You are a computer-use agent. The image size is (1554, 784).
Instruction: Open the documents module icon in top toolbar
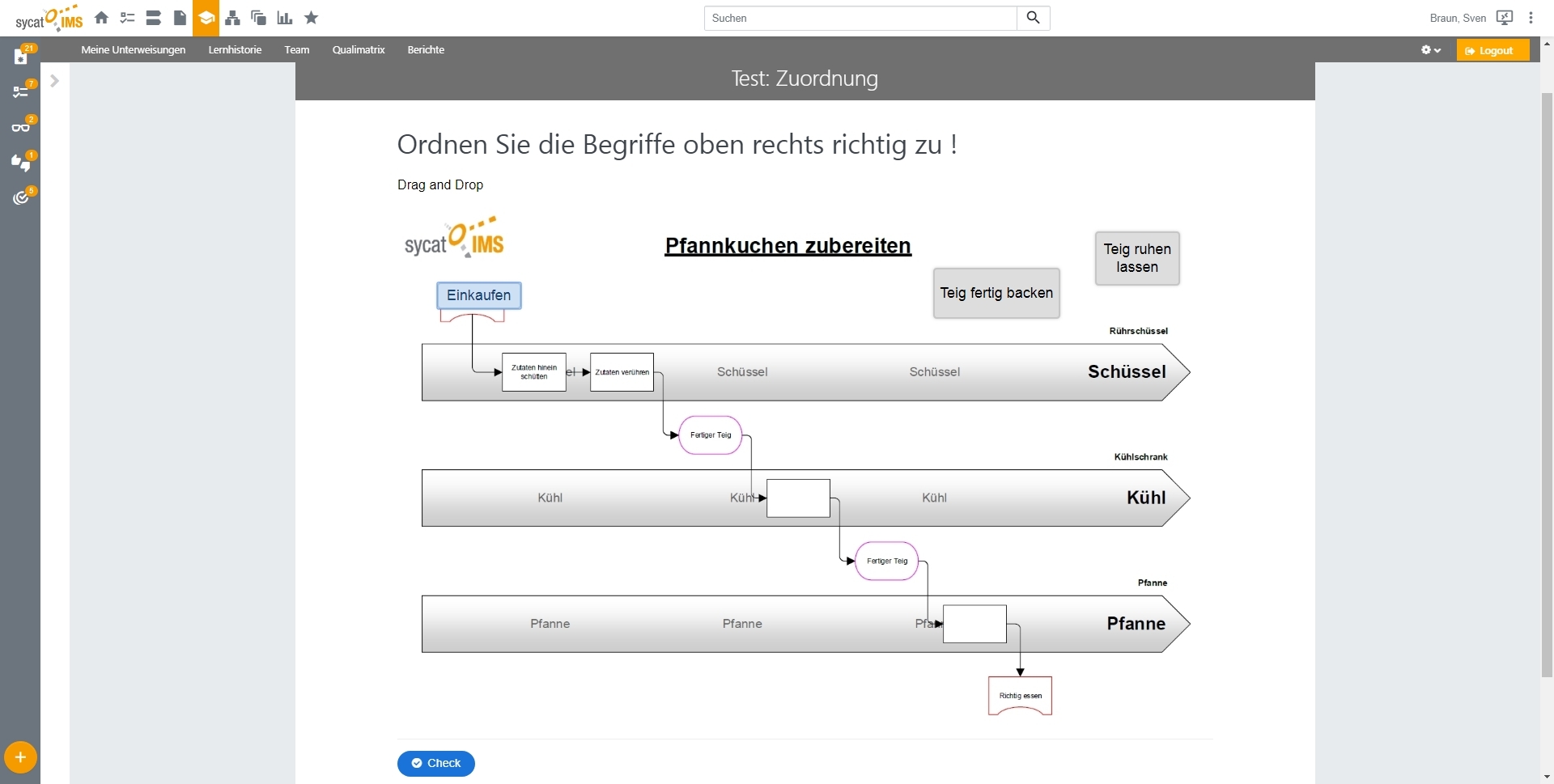click(x=180, y=18)
